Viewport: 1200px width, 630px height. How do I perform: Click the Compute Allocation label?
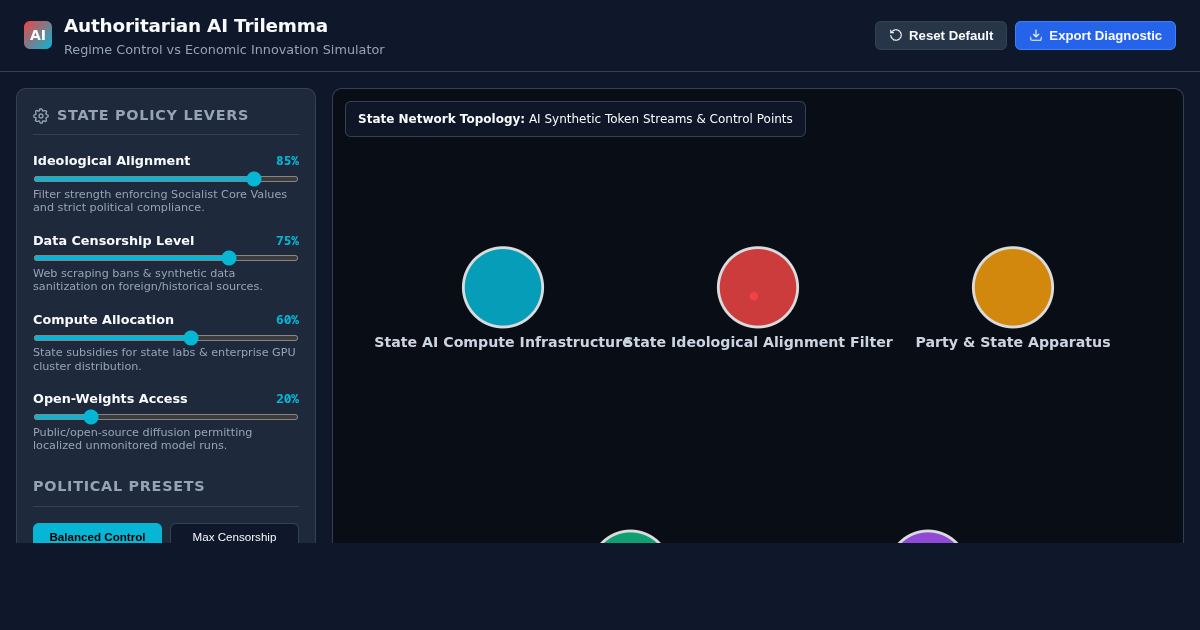pos(103,320)
